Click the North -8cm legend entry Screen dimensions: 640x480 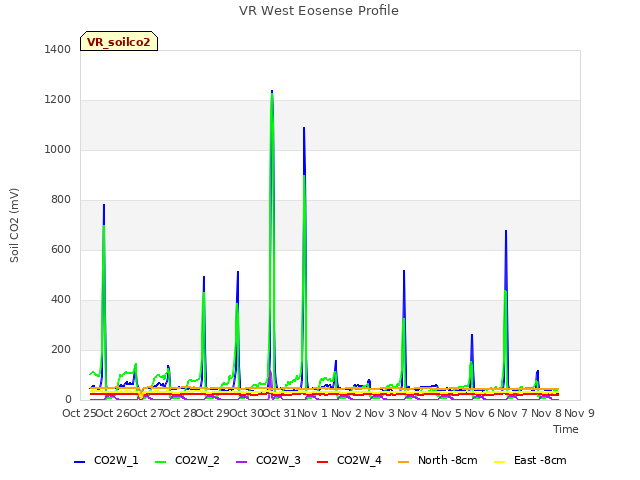[438, 460]
